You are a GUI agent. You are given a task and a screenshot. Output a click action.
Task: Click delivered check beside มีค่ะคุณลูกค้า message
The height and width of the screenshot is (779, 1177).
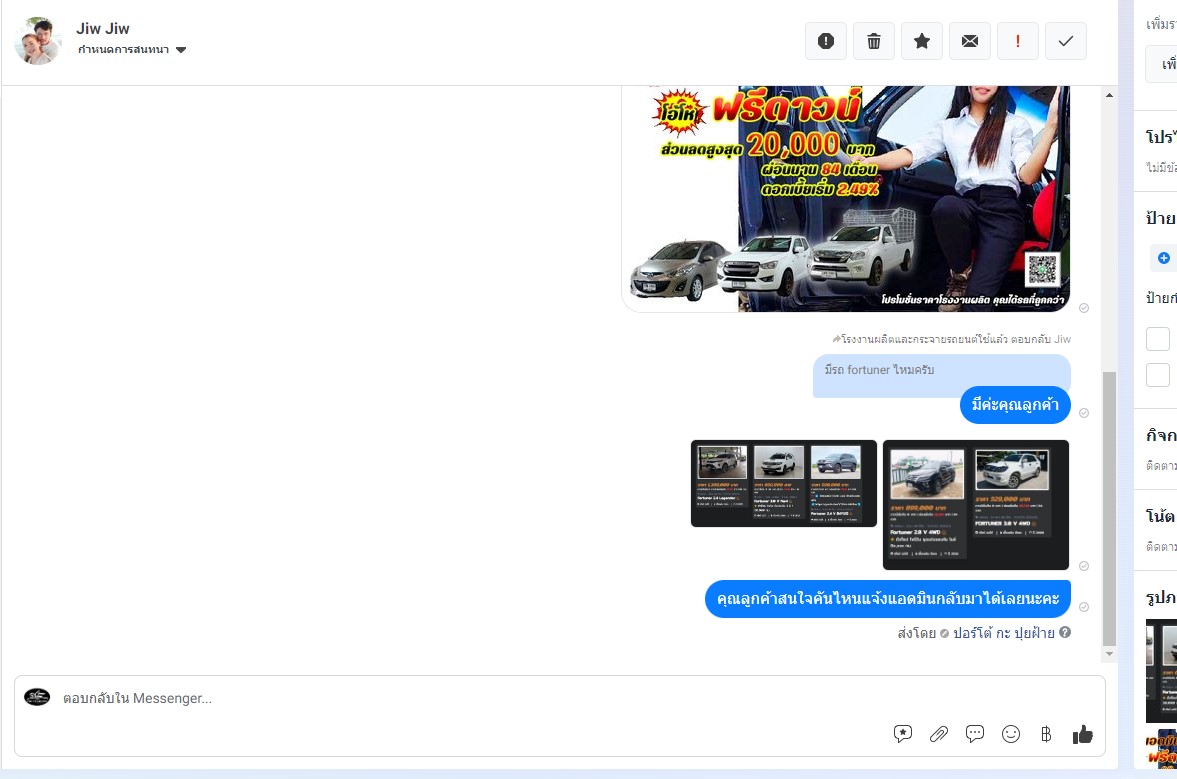tap(1084, 413)
